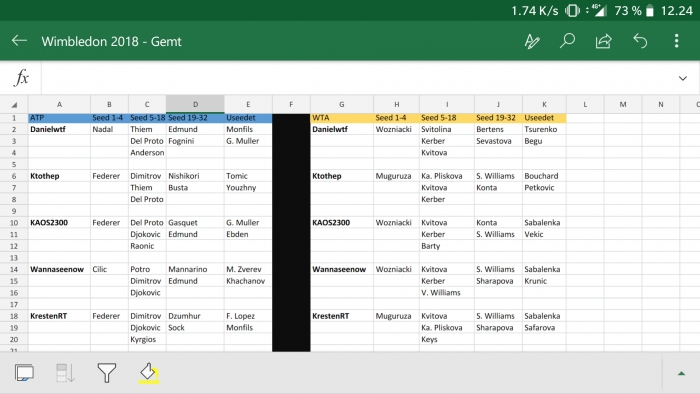Select the orange Seed 19-32 WTA header
This screenshot has width=700, height=394.
click(x=498, y=118)
